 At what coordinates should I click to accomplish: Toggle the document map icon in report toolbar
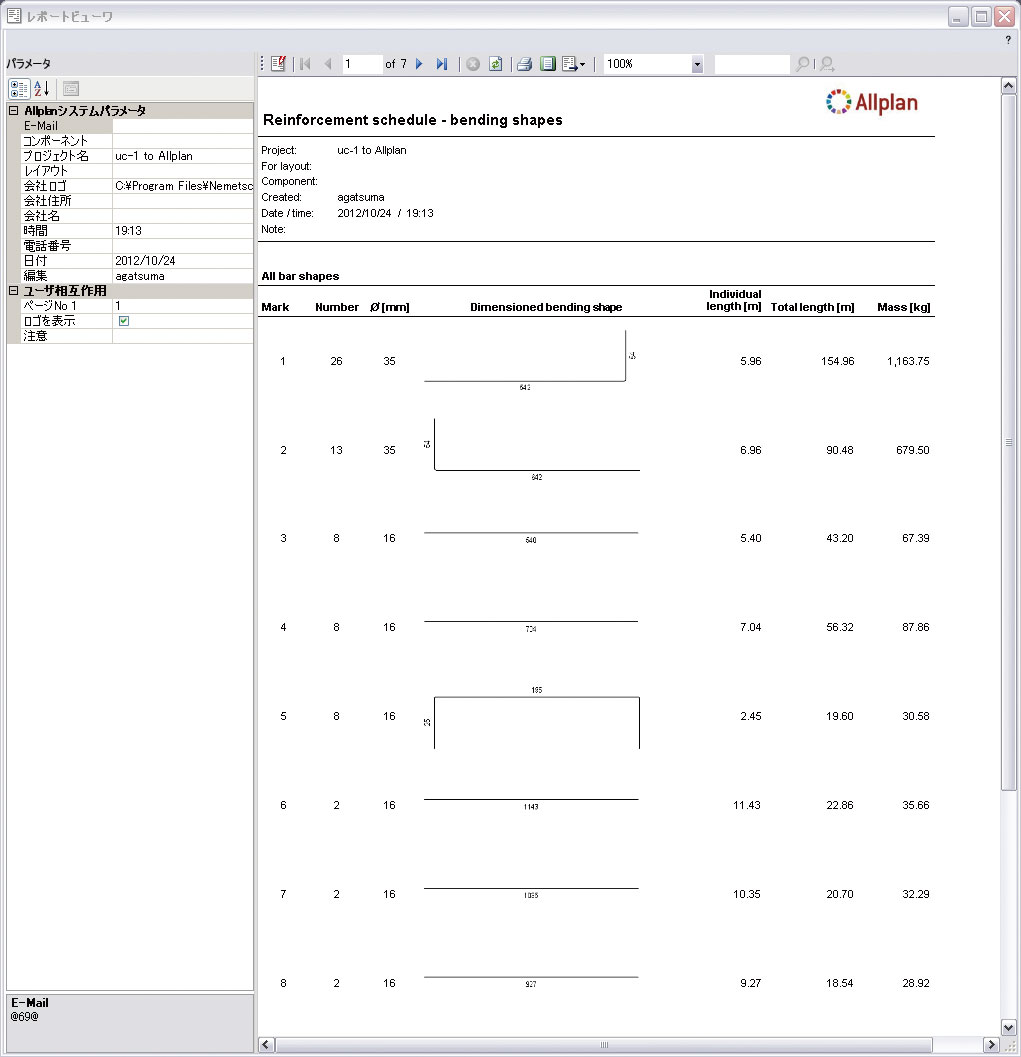click(278, 64)
